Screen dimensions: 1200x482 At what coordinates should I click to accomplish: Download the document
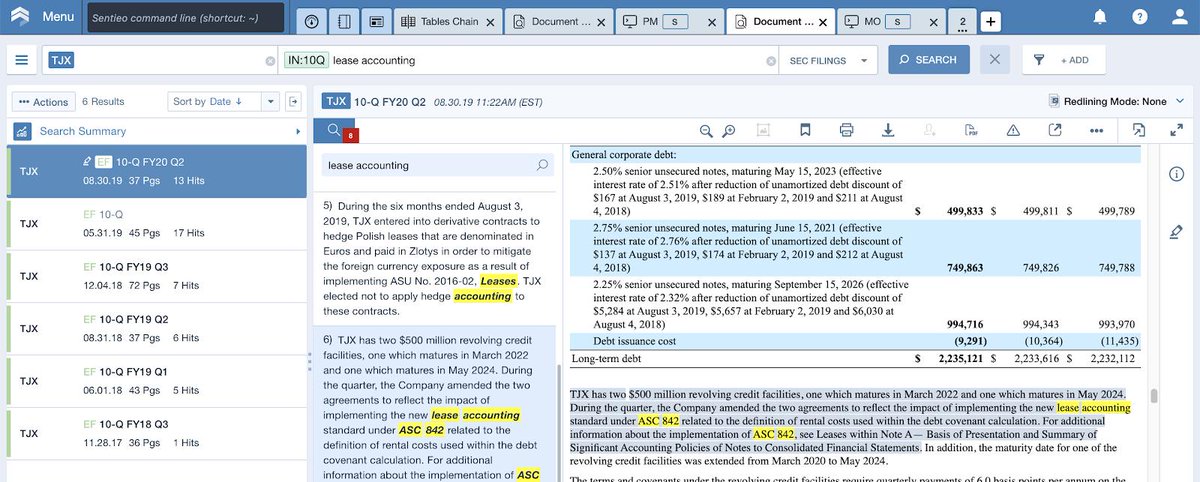point(887,130)
